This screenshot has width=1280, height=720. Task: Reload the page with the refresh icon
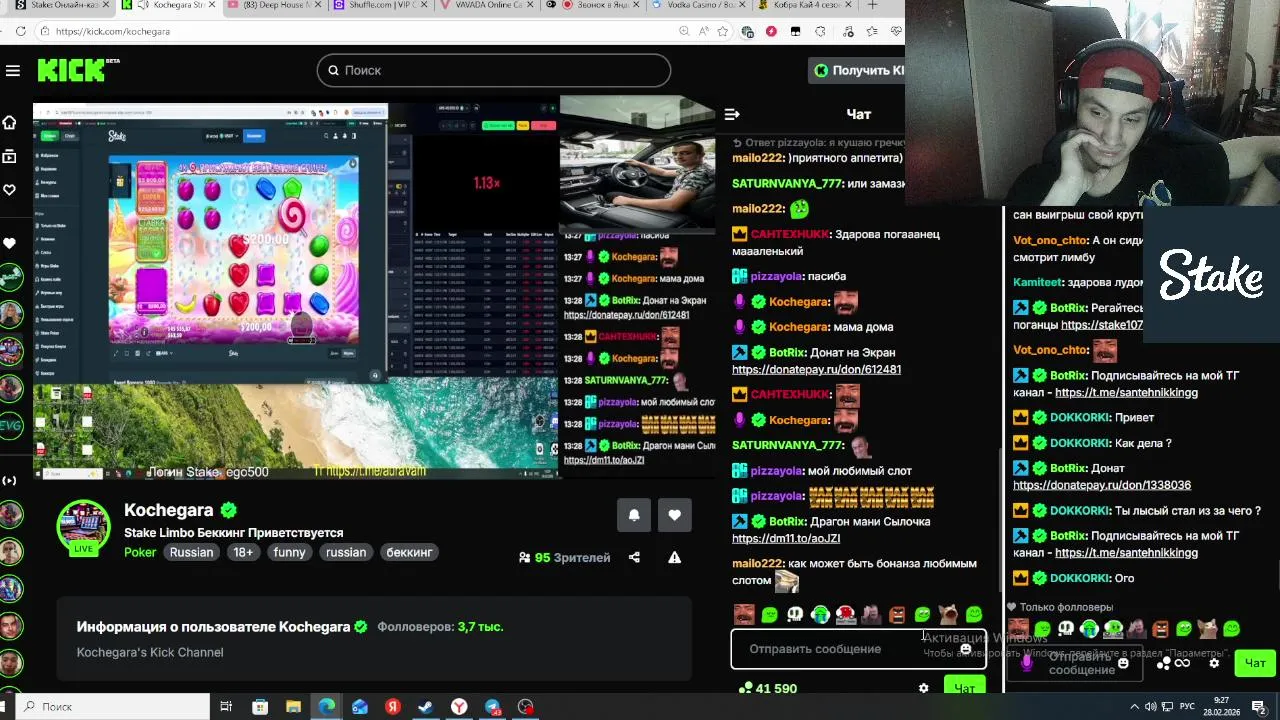(21, 31)
